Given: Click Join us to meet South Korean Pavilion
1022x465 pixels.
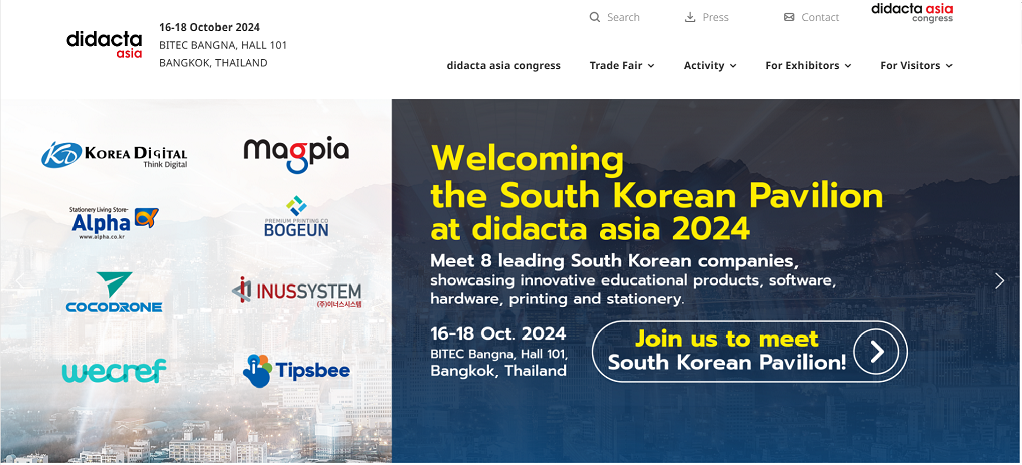Looking at the screenshot, I should tap(750, 352).
